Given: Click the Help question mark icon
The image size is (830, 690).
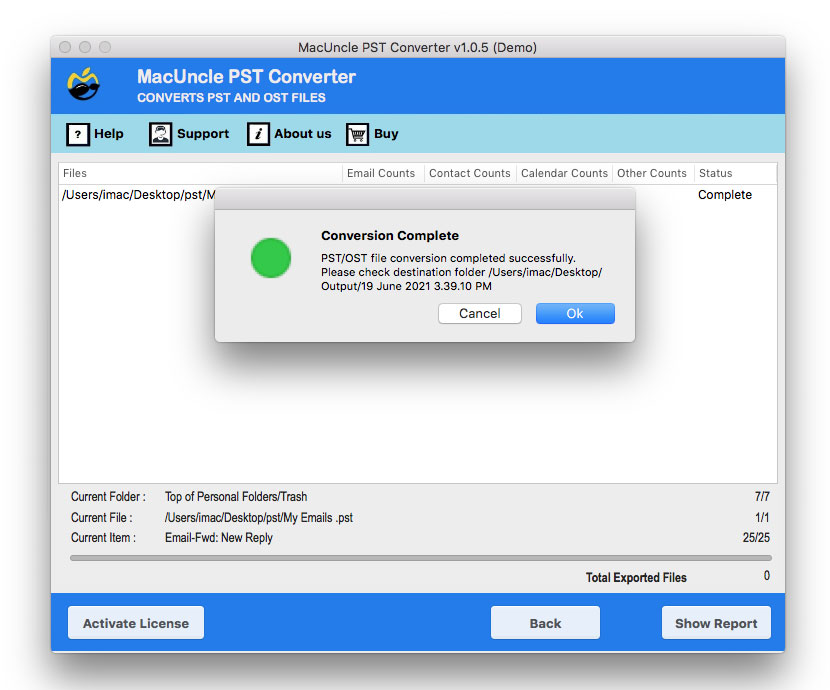Looking at the screenshot, I should 79,134.
